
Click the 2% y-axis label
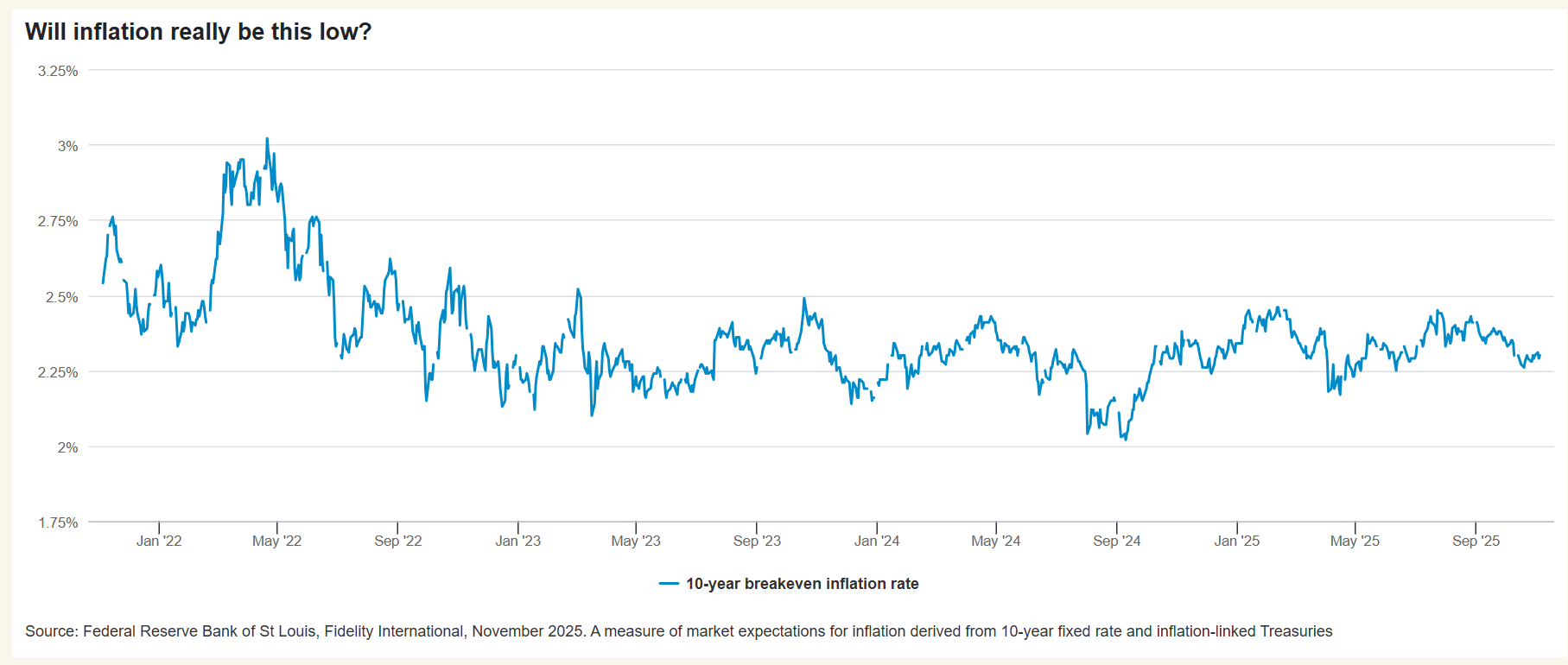[67, 447]
